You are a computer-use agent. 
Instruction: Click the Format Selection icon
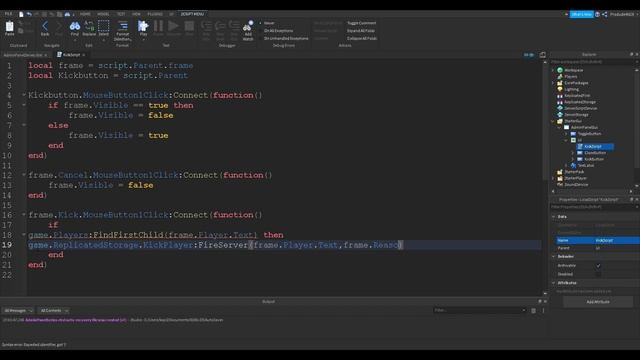pyautogui.click(x=122, y=27)
